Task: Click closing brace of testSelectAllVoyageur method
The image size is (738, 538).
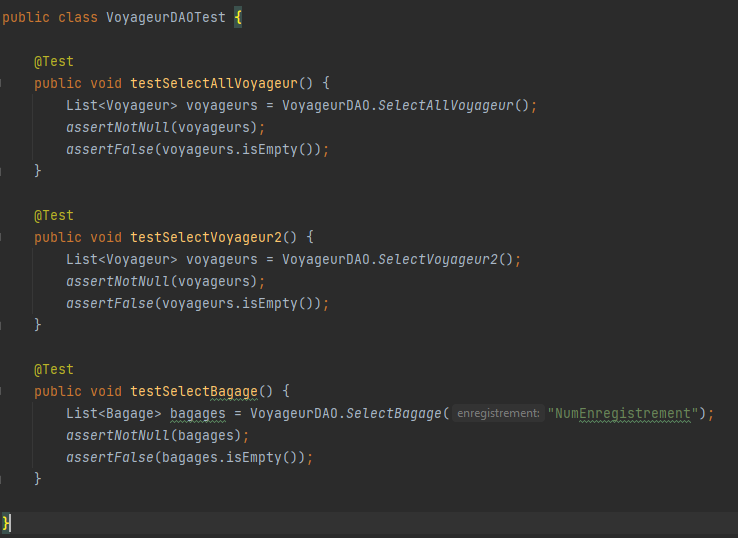Action: [x=38, y=171]
